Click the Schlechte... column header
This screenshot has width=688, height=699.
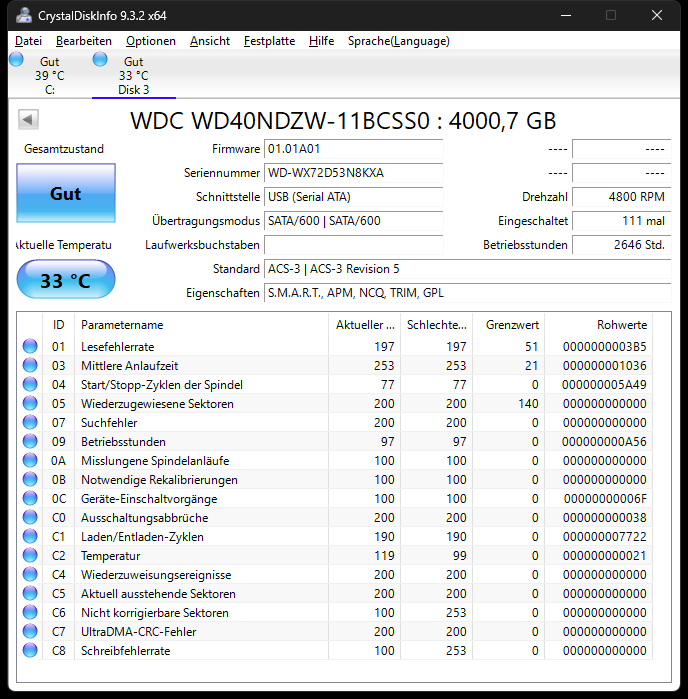pyautogui.click(x=437, y=325)
